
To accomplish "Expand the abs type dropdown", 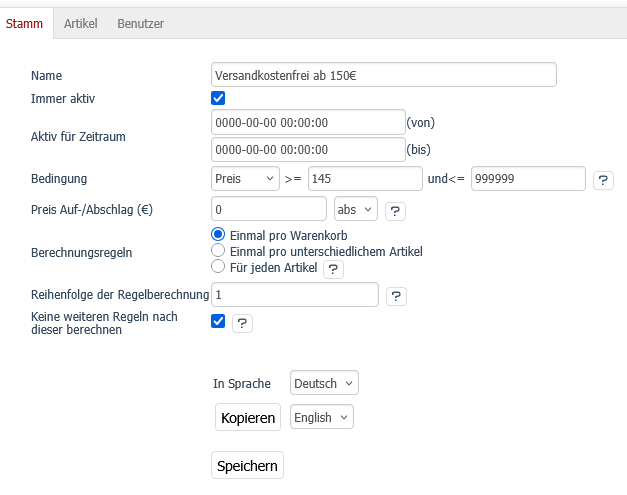I will (x=356, y=210).
